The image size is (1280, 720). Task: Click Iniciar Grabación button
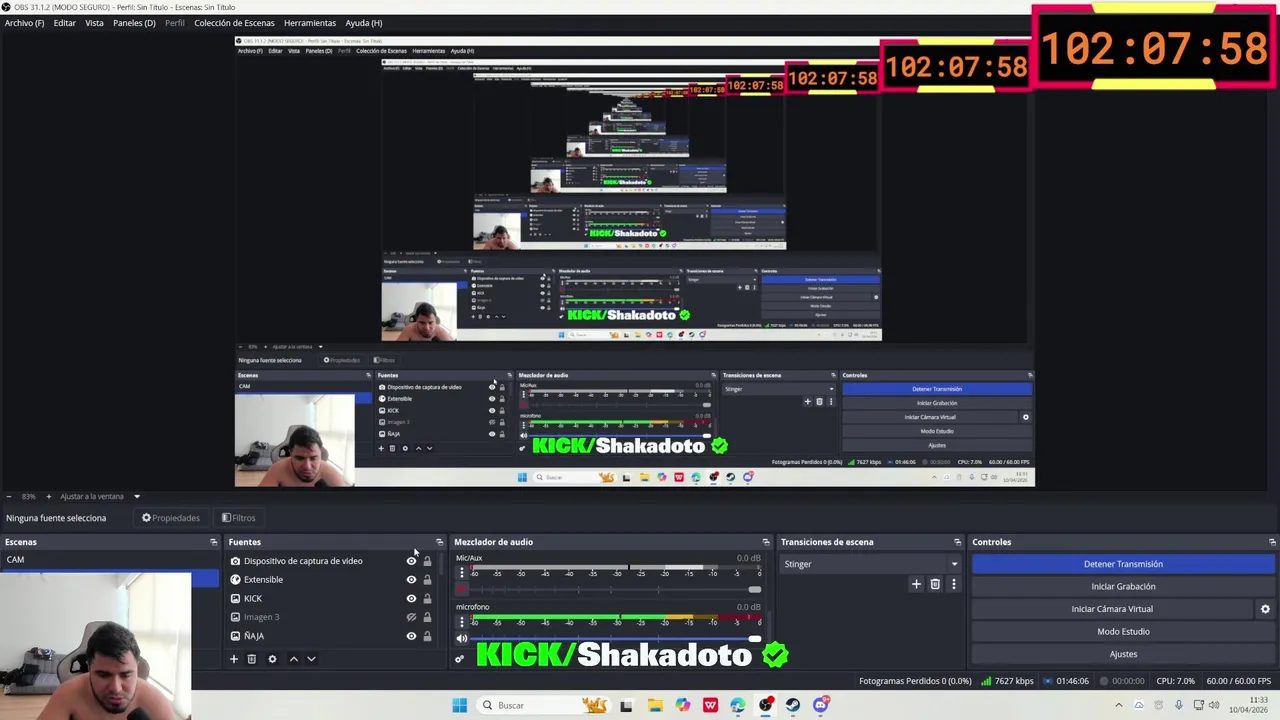[1123, 587]
